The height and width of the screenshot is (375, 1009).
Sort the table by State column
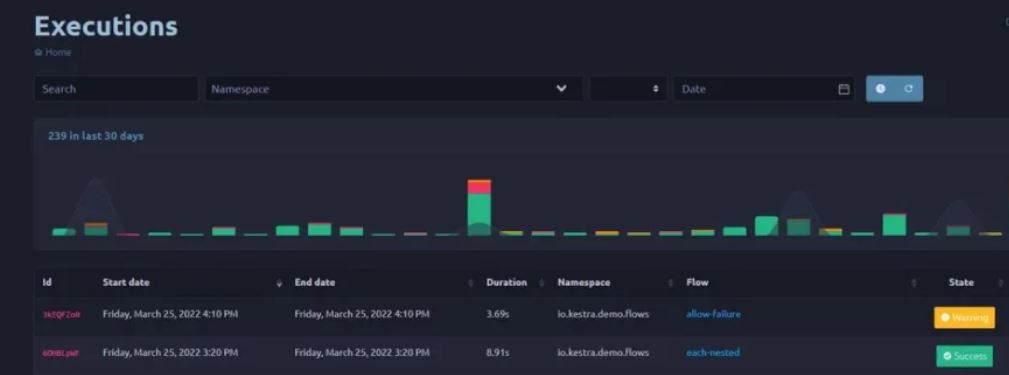click(x=961, y=282)
